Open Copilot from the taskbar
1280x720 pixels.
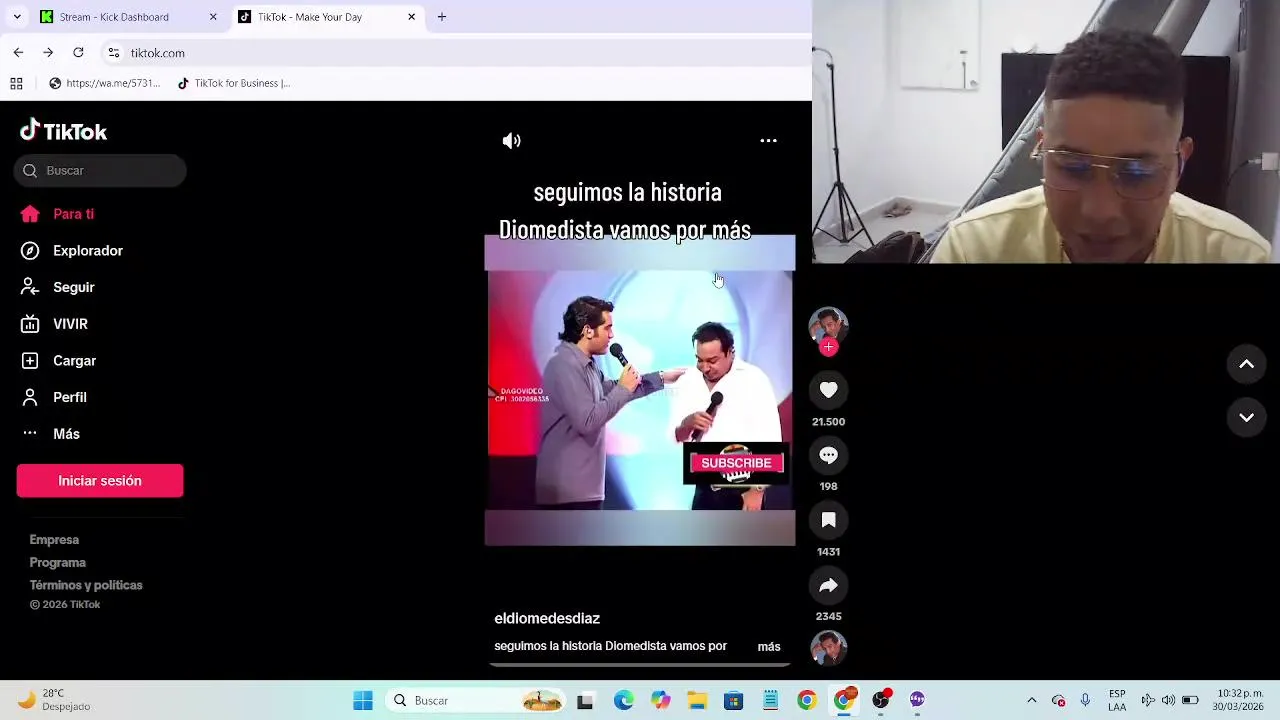click(660, 701)
